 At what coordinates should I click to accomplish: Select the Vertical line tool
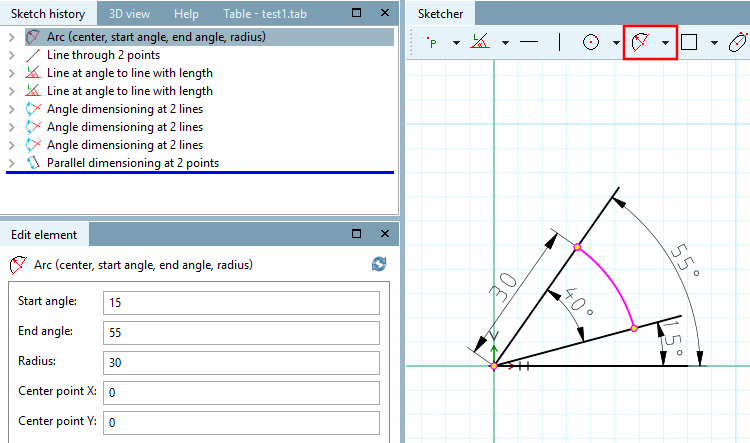[559, 42]
